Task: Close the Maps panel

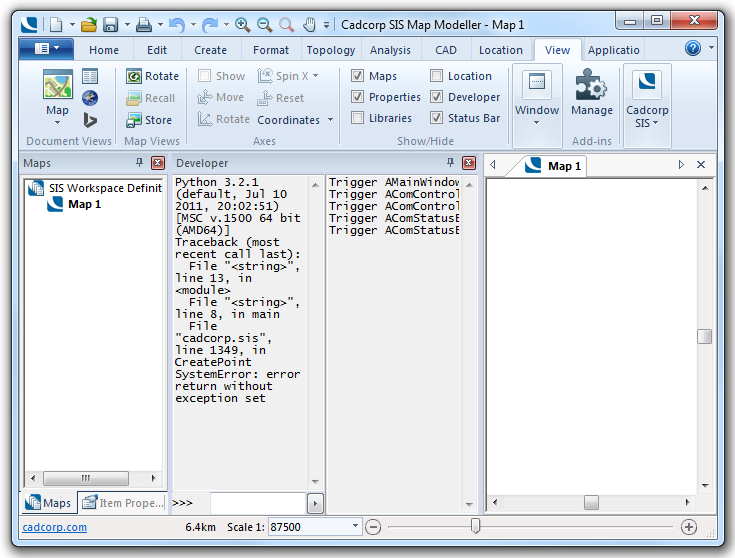Action: (158, 163)
